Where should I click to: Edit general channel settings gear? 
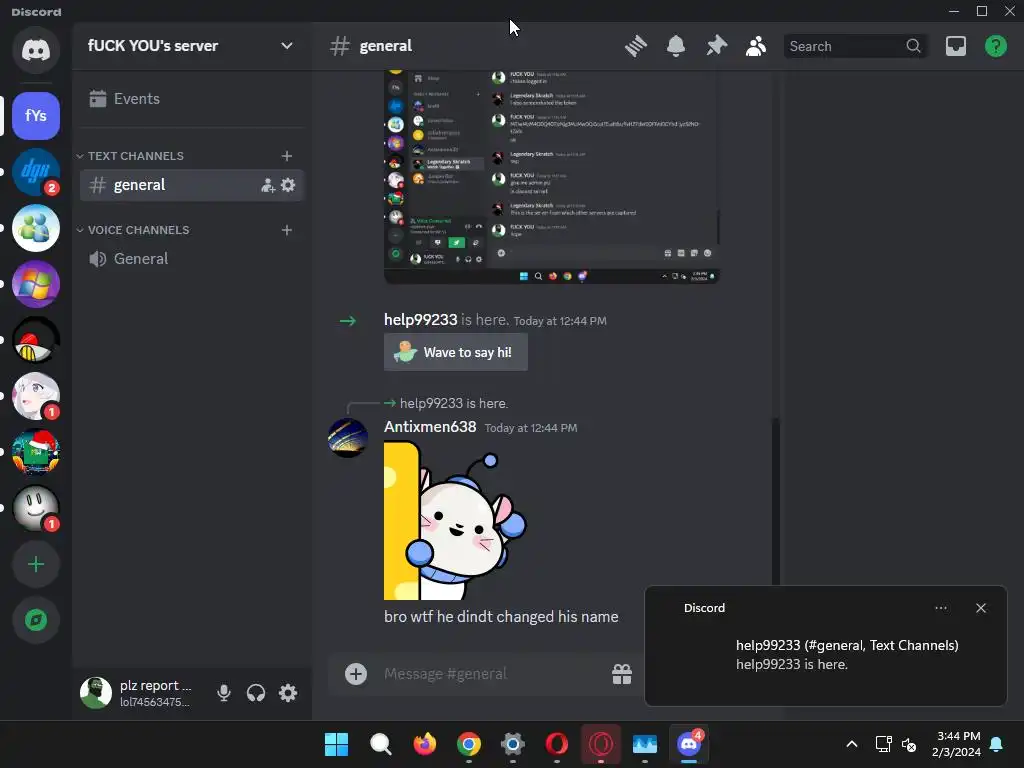tap(288, 185)
